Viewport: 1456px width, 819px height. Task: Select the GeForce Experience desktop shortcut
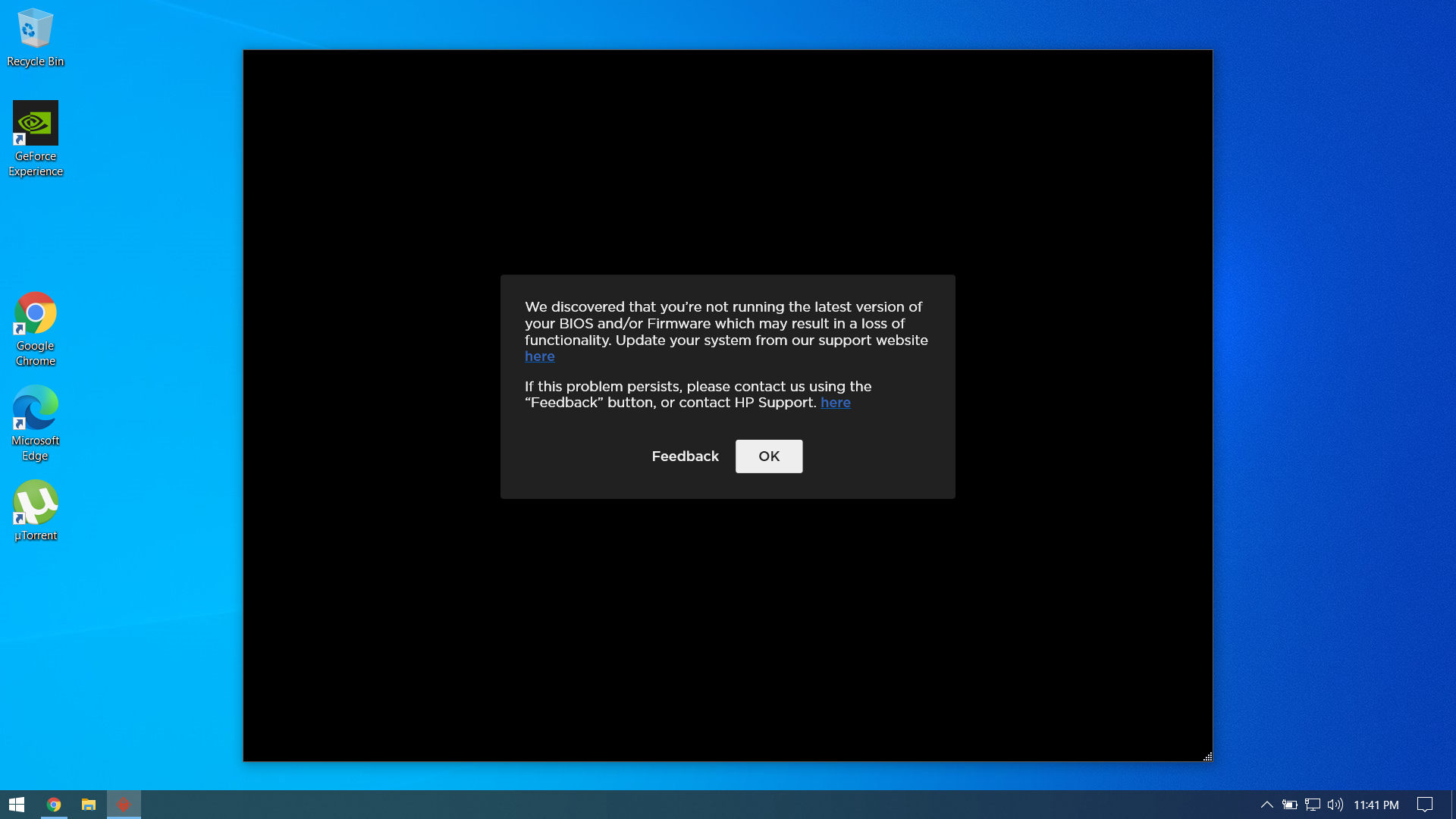pyautogui.click(x=35, y=140)
